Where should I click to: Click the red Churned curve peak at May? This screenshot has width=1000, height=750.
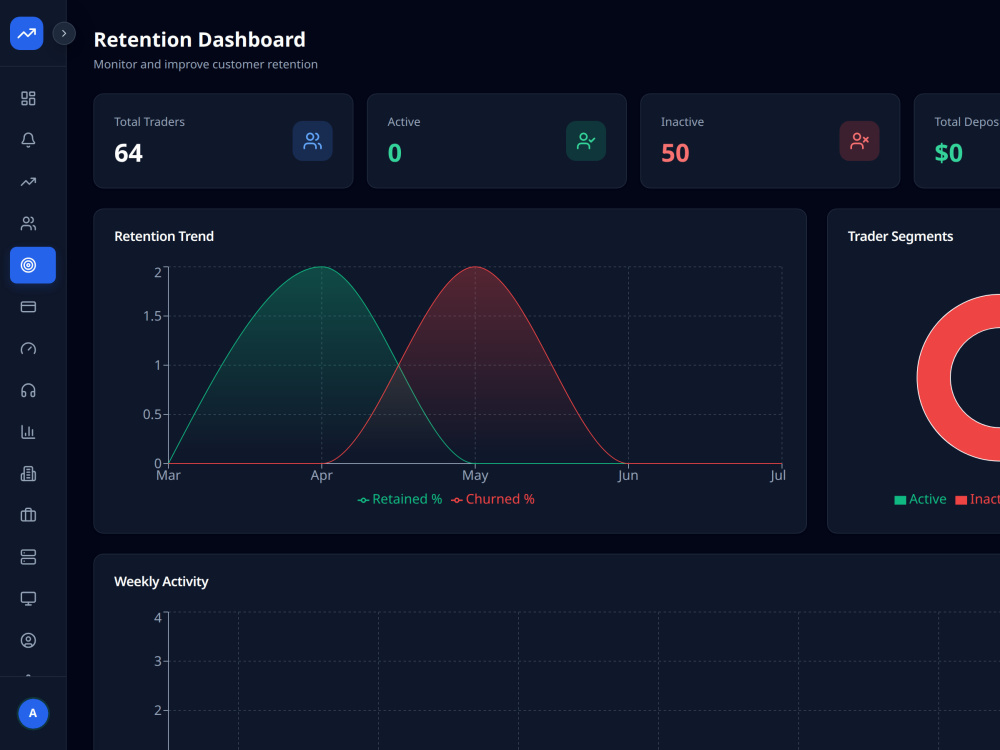click(475, 267)
